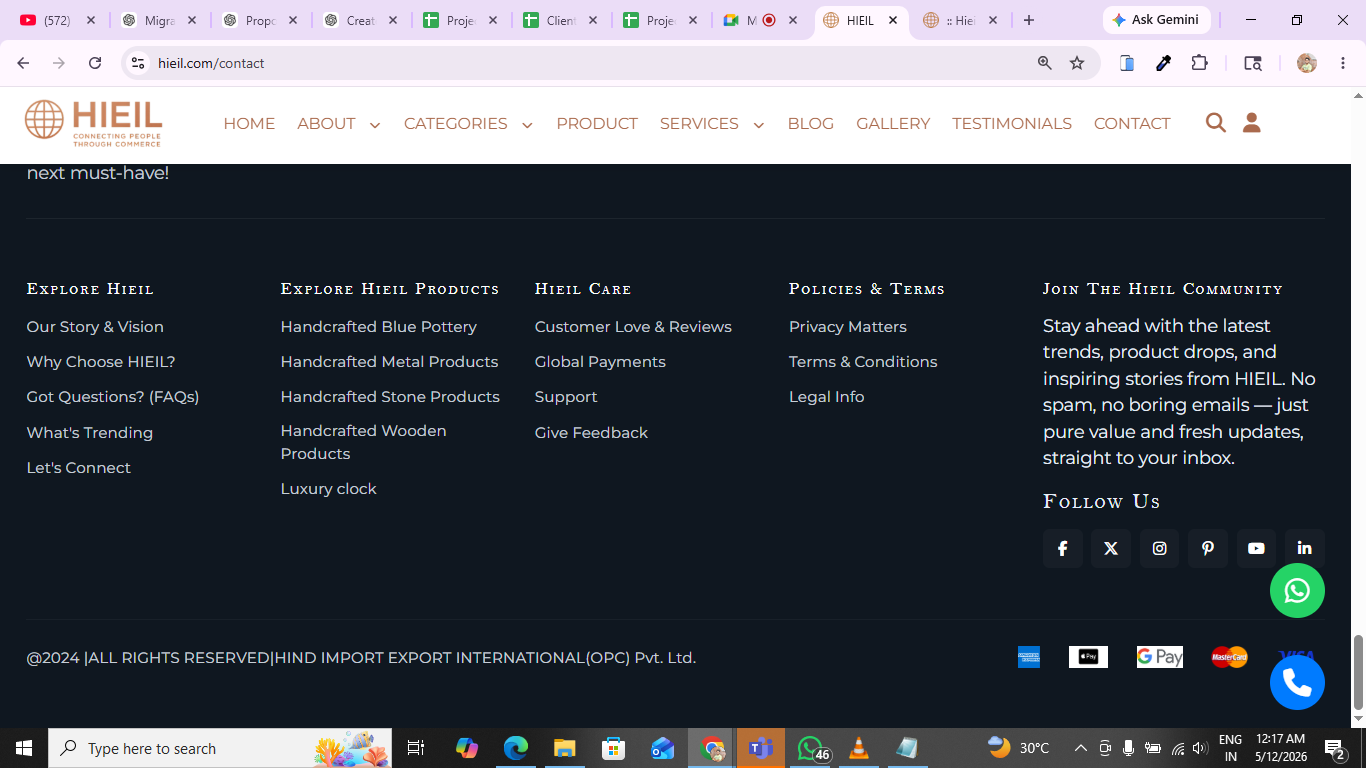Open Handcrafted Metal Products link

tap(389, 362)
